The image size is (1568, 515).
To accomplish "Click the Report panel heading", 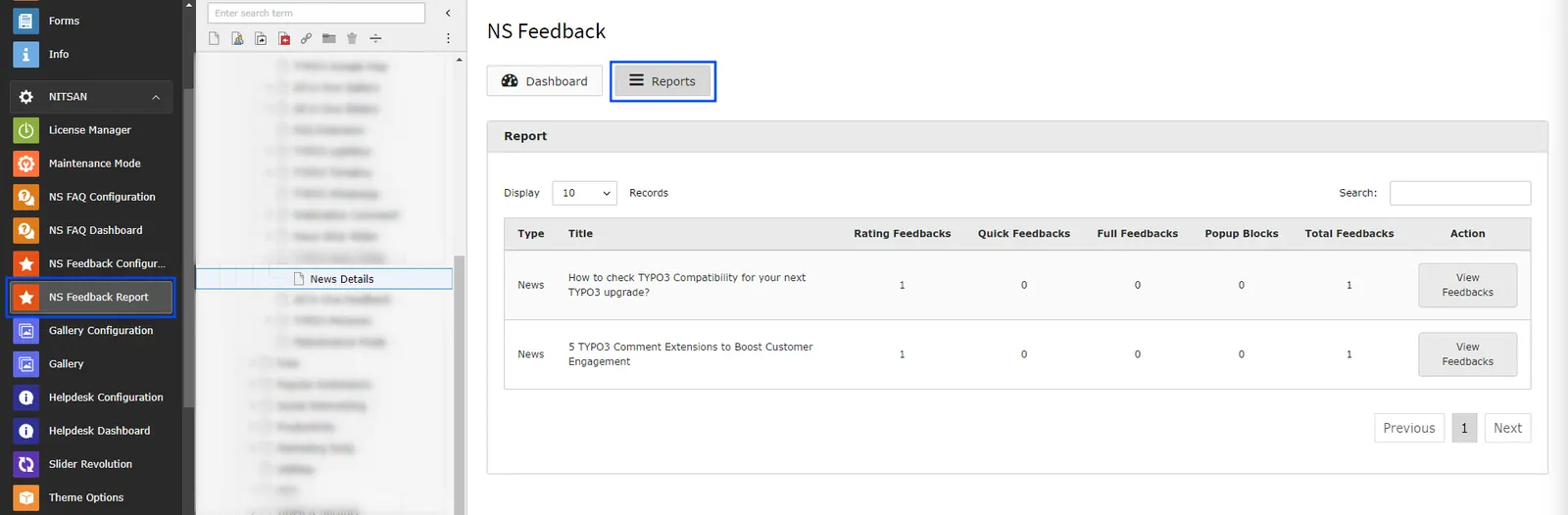I will [525, 136].
